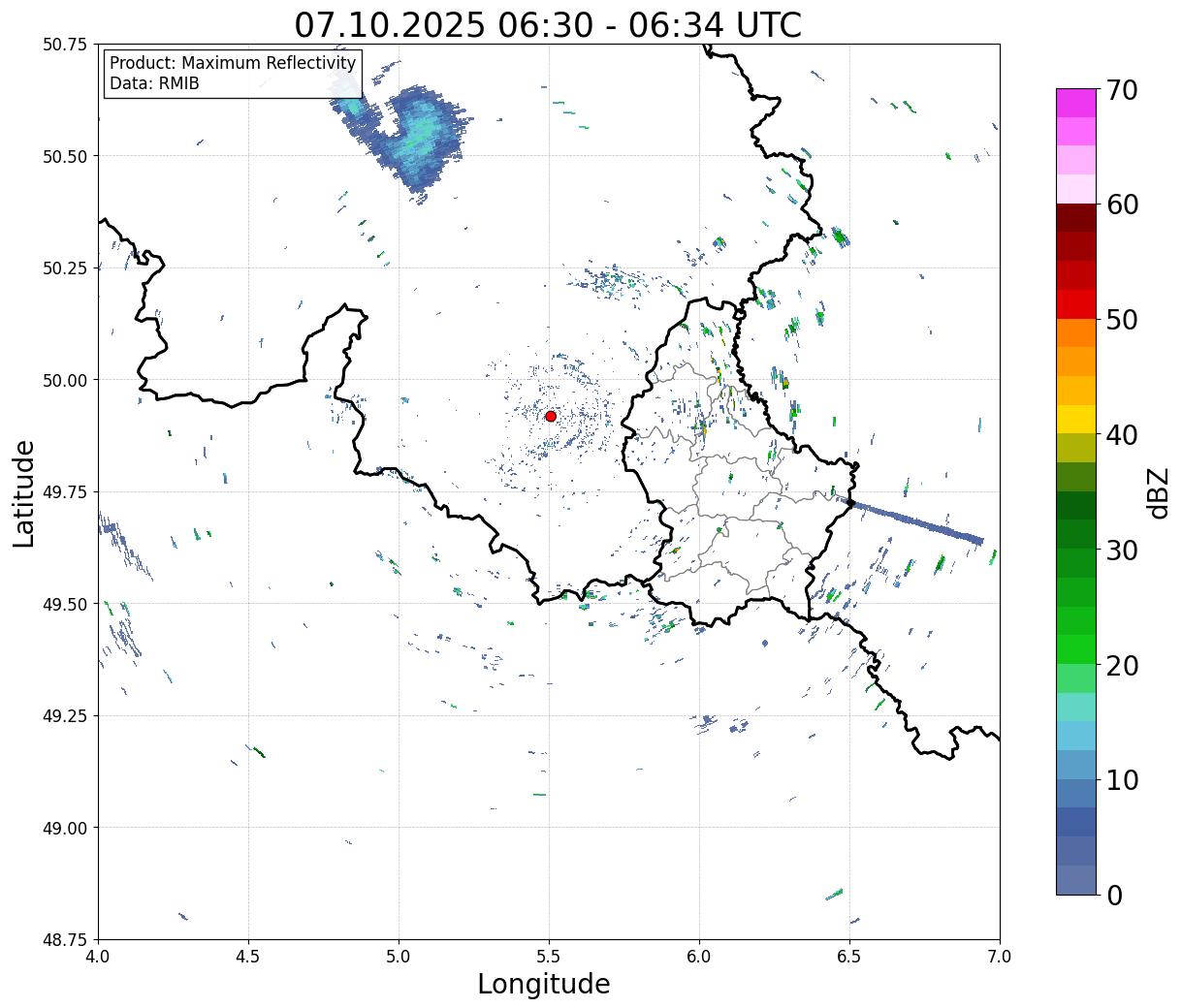
Task: Click the Data: RMIB label
Action: (154, 83)
